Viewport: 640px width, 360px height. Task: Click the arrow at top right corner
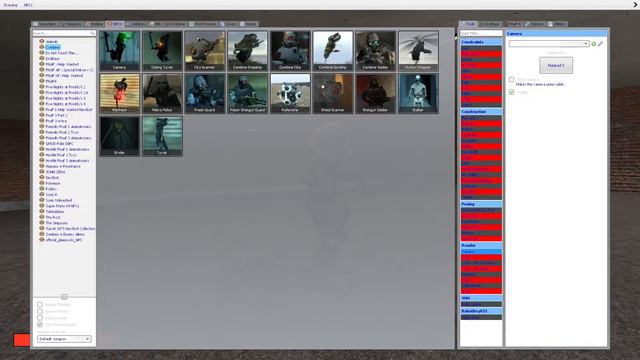point(636,5)
